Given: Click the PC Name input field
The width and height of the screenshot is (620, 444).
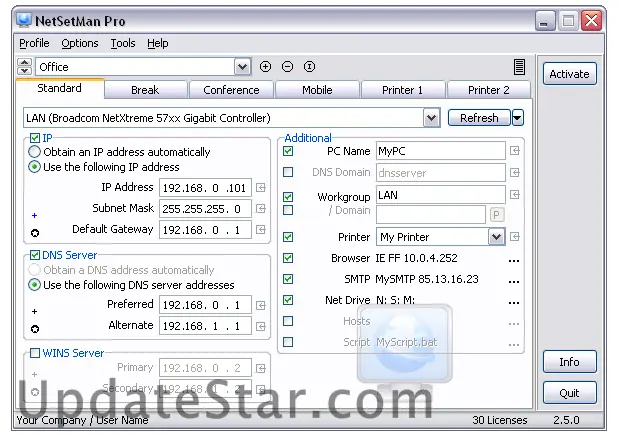Looking at the screenshot, I should (440, 151).
